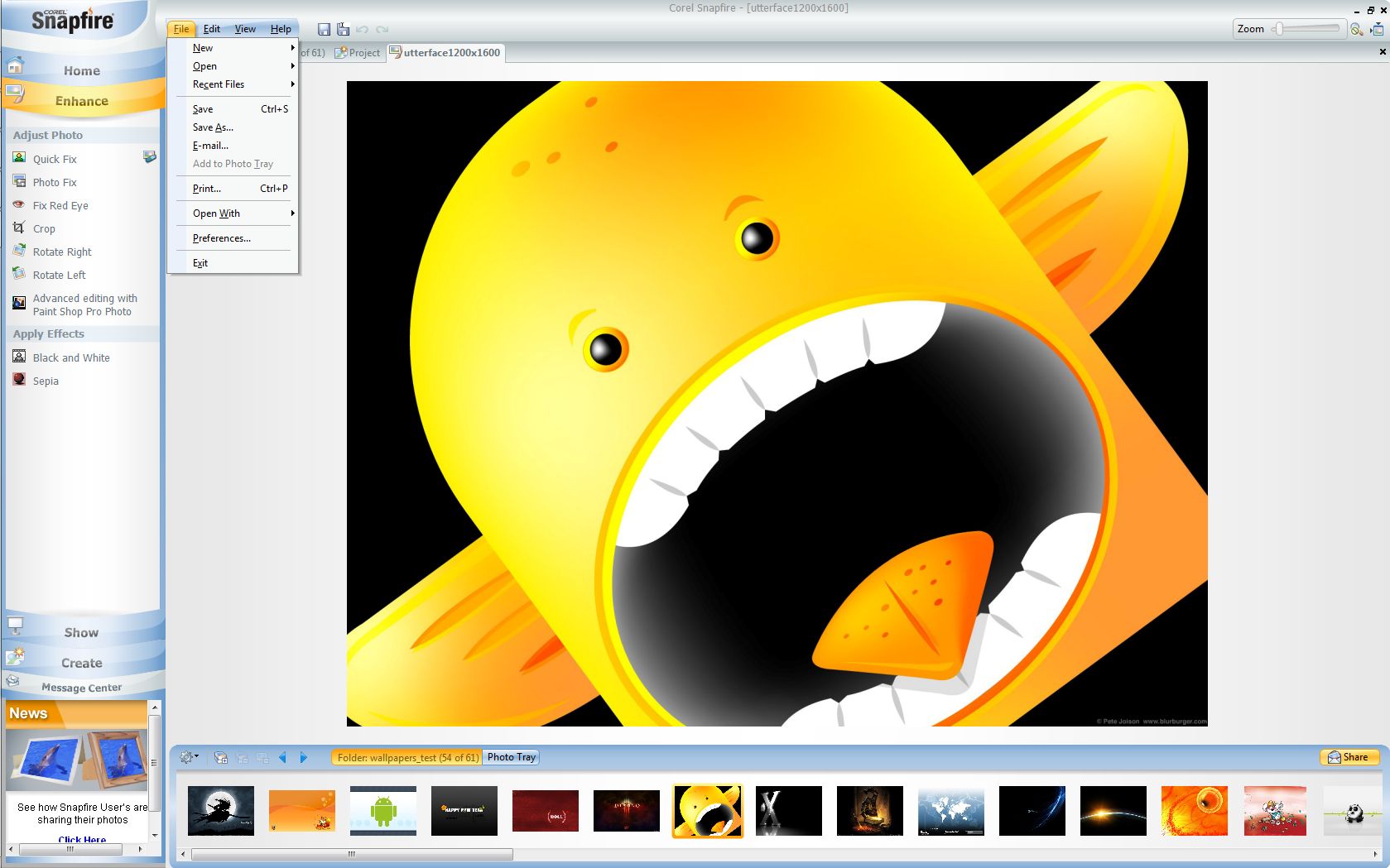Click the Black and White effect icon
The image size is (1390, 868).
pos(19,357)
